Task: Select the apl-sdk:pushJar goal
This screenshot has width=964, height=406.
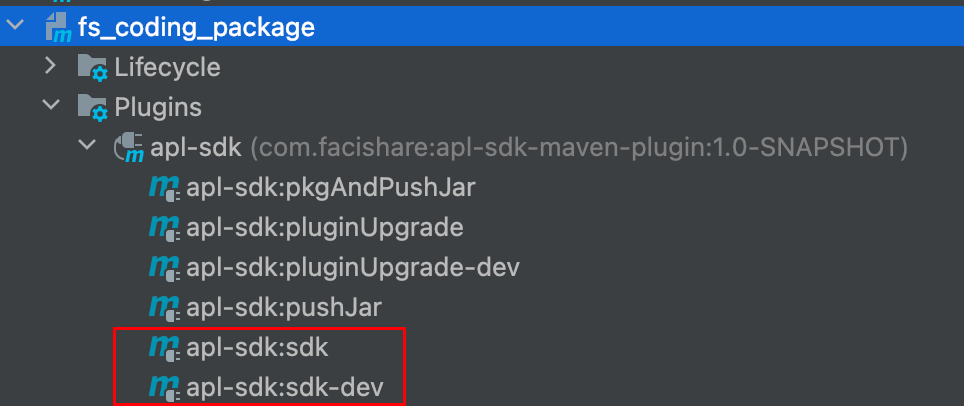Action: (283, 307)
